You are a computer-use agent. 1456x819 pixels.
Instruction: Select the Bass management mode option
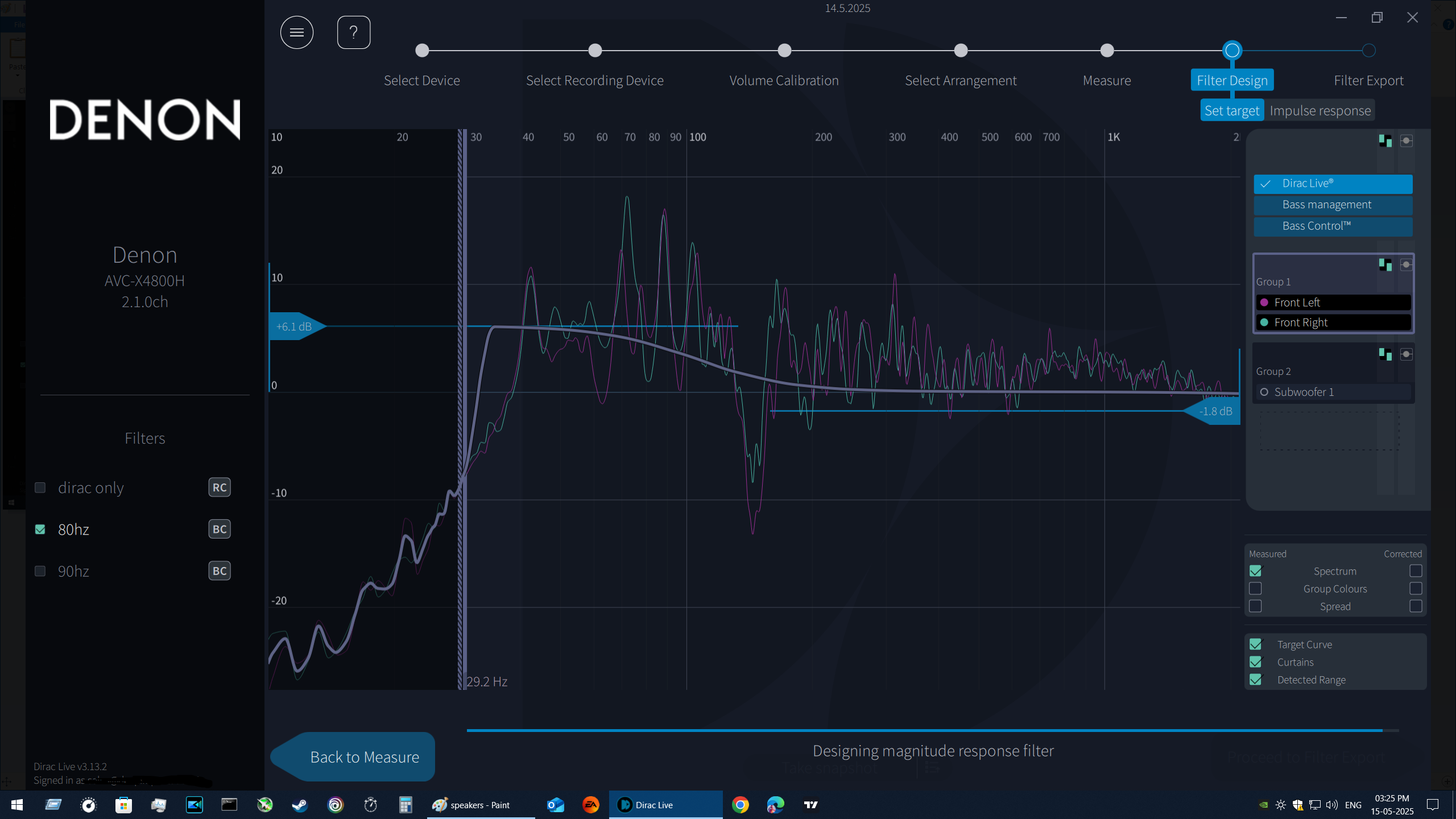point(1333,205)
